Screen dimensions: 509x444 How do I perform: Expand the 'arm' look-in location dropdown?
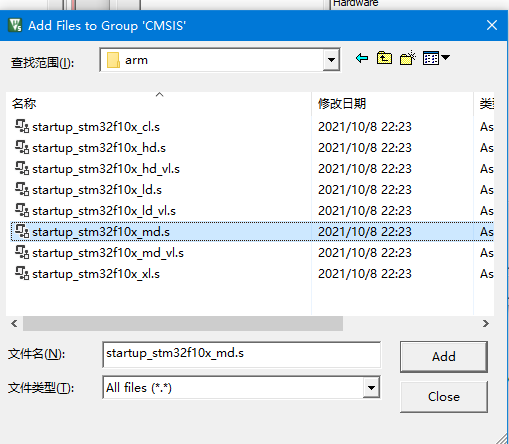(331, 60)
